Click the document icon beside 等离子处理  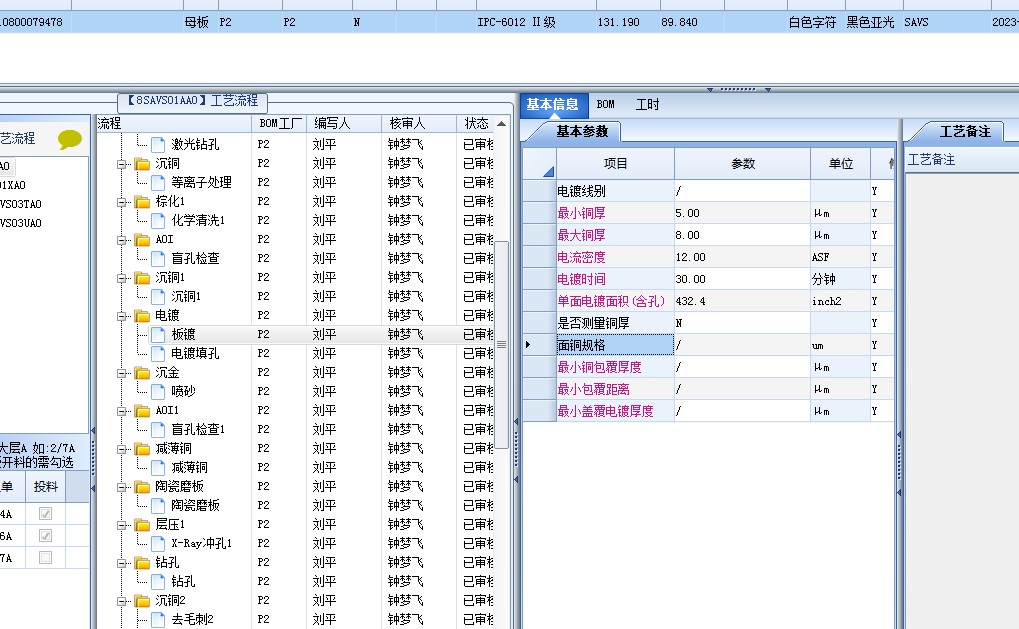click(158, 183)
